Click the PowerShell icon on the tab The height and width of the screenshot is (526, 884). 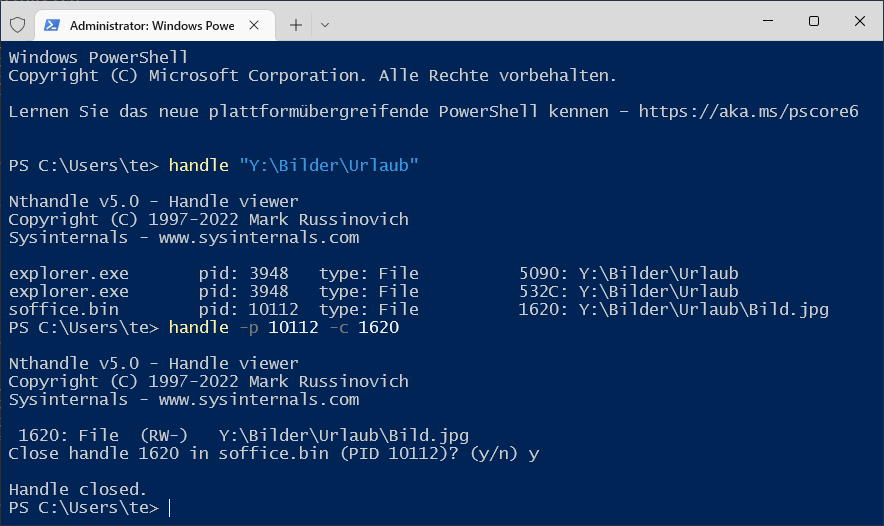(52, 25)
